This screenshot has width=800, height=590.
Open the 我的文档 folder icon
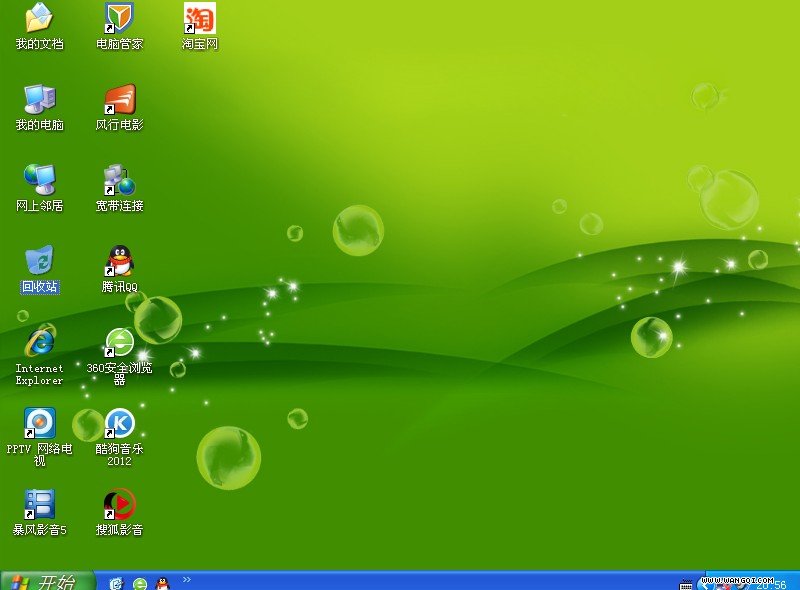pyautogui.click(x=39, y=18)
